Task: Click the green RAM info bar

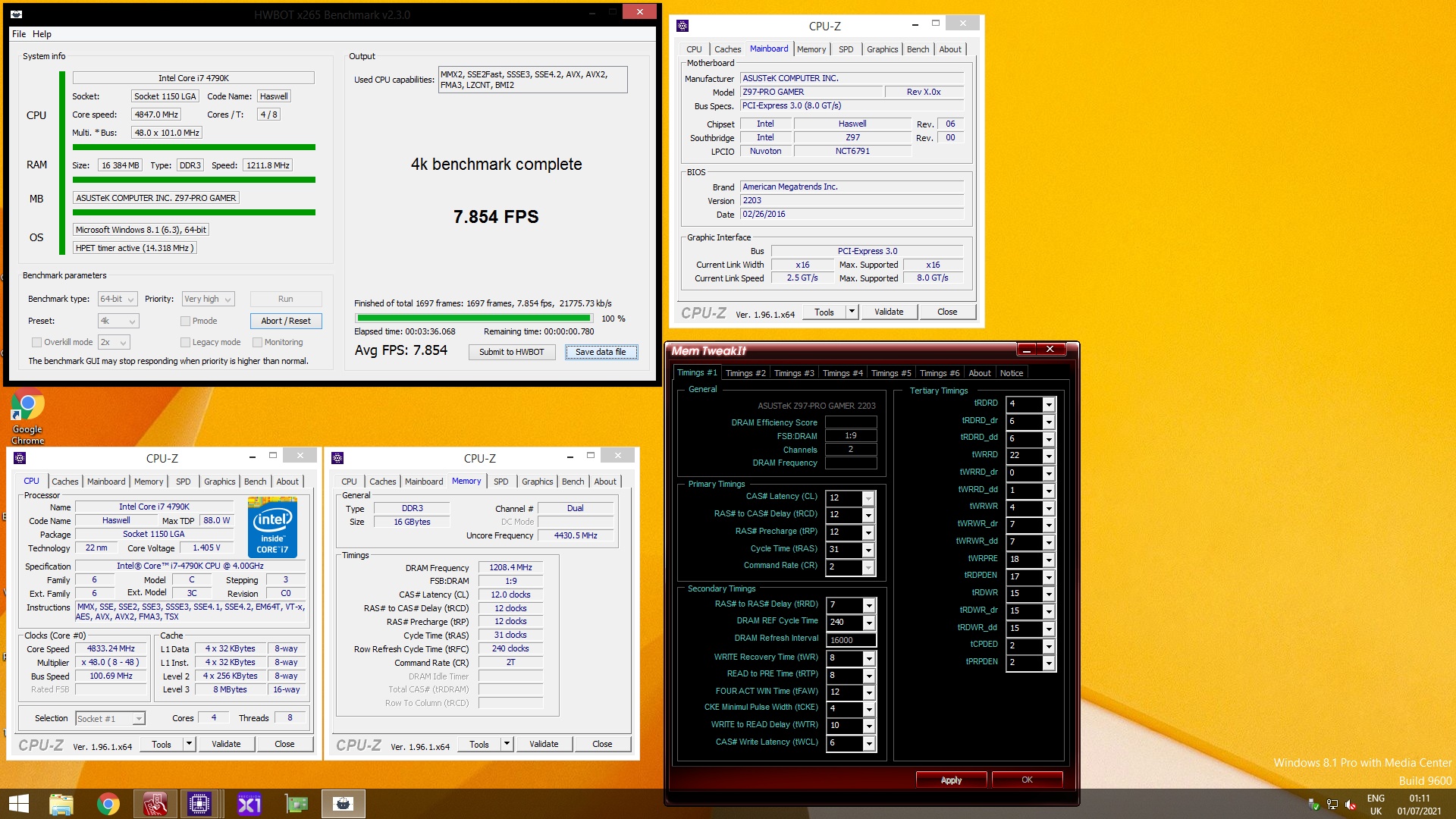Action: tap(194, 180)
